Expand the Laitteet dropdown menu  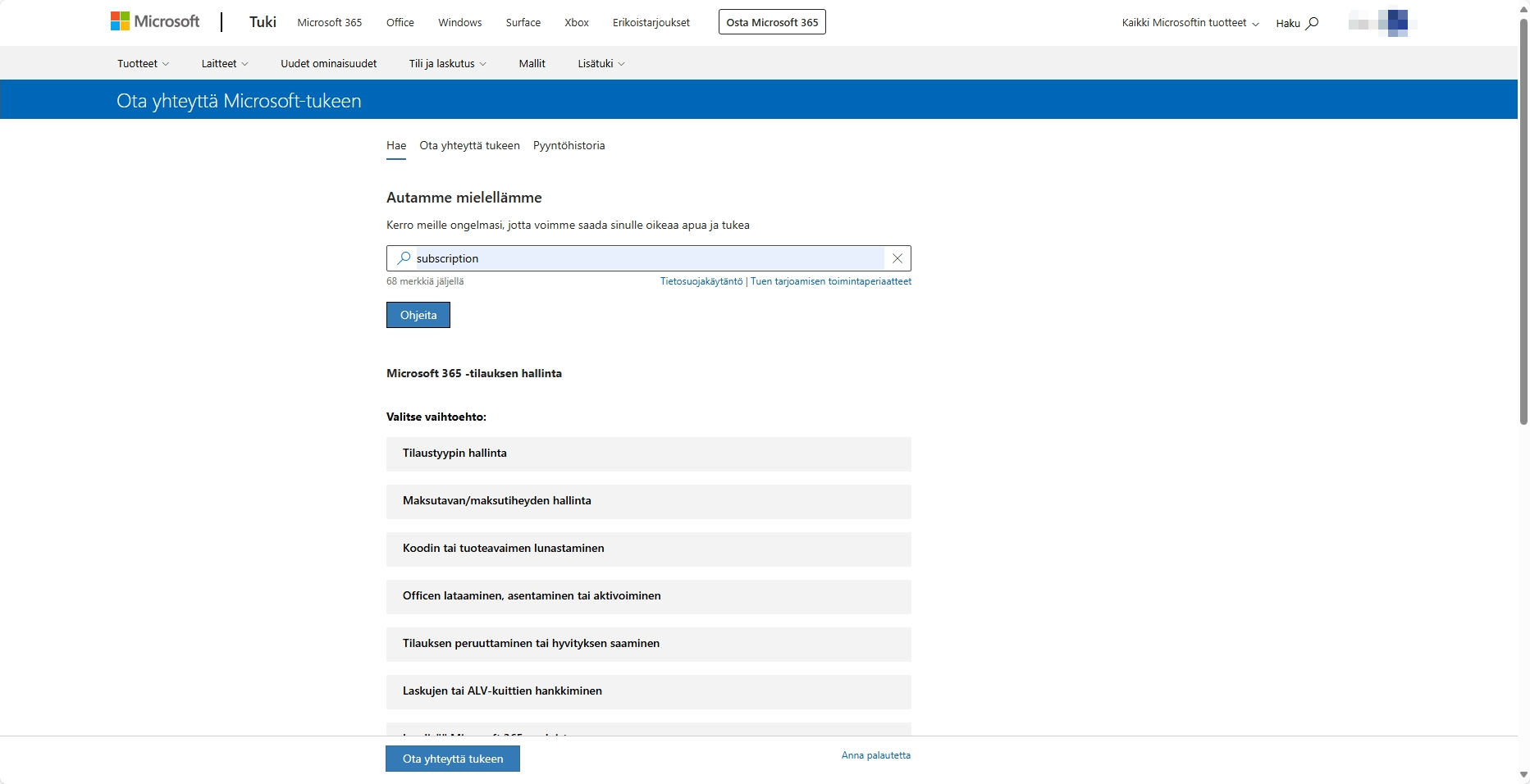(225, 63)
